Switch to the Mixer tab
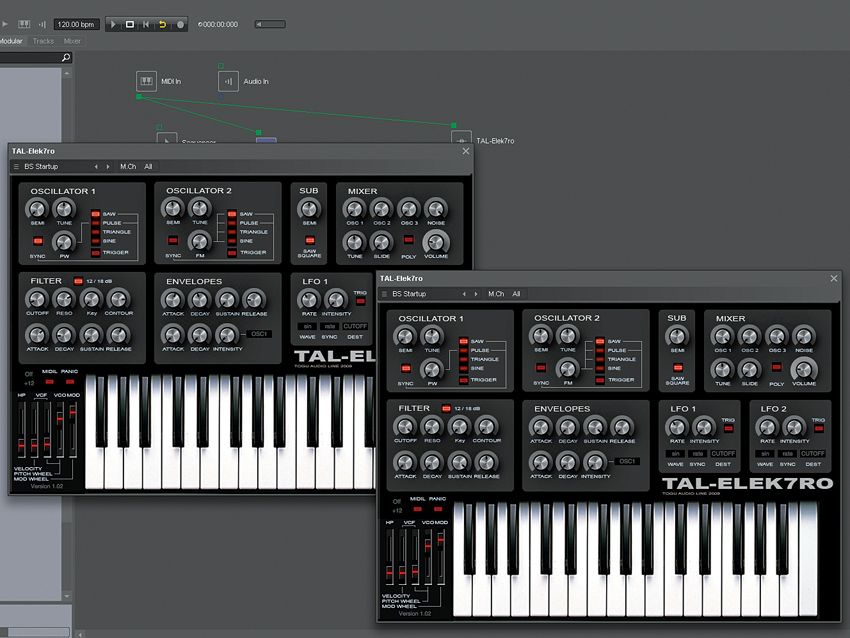Viewport: 850px width, 638px height. [x=72, y=41]
